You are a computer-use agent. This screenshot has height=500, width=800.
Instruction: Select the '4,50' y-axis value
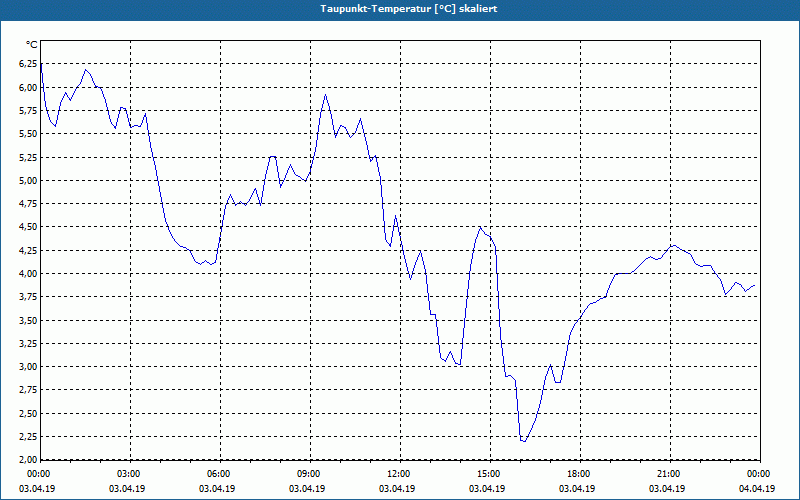click(x=28, y=227)
